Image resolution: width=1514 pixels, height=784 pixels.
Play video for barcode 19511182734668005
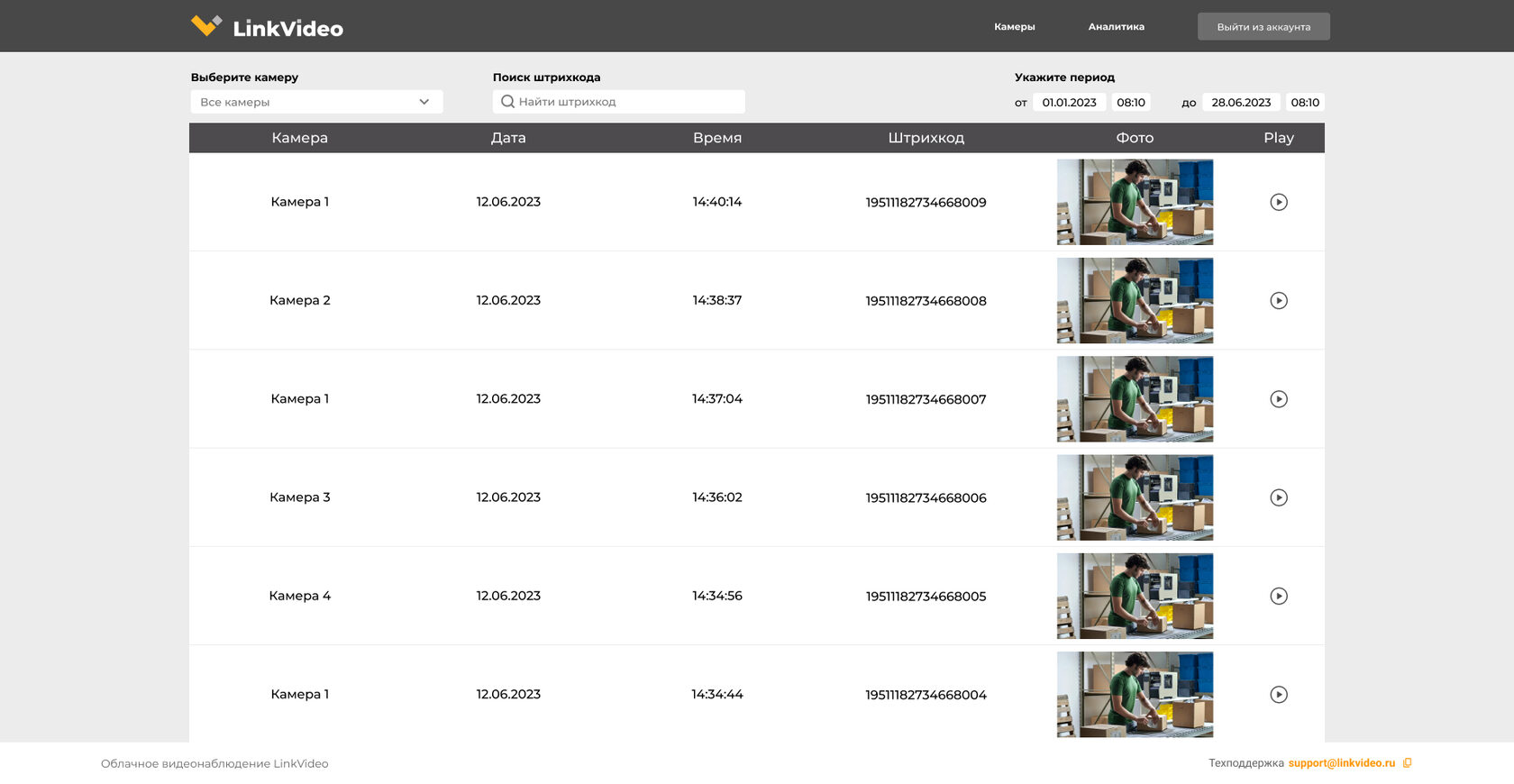tap(1279, 596)
